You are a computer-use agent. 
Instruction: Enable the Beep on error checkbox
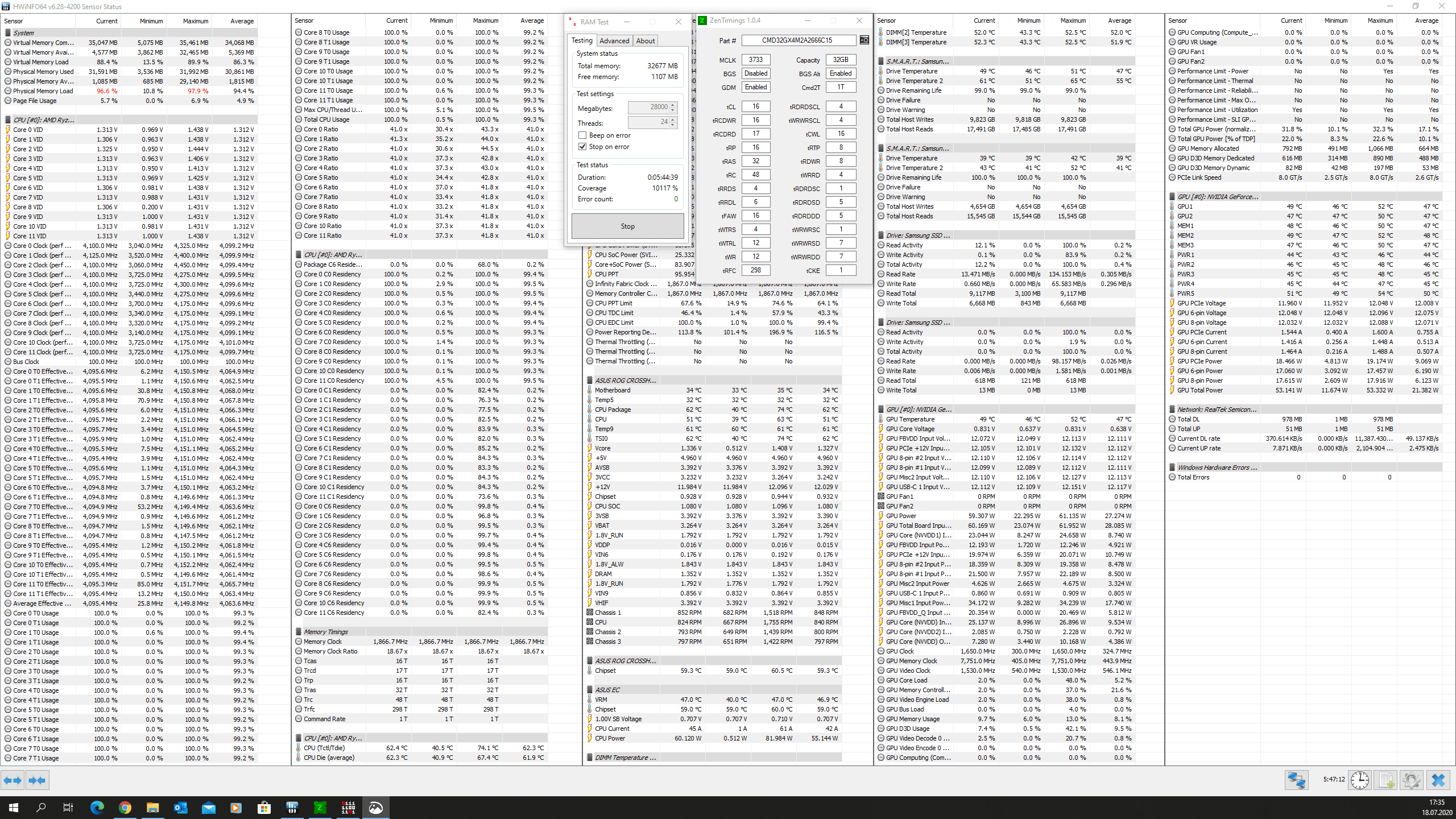pyautogui.click(x=582, y=135)
